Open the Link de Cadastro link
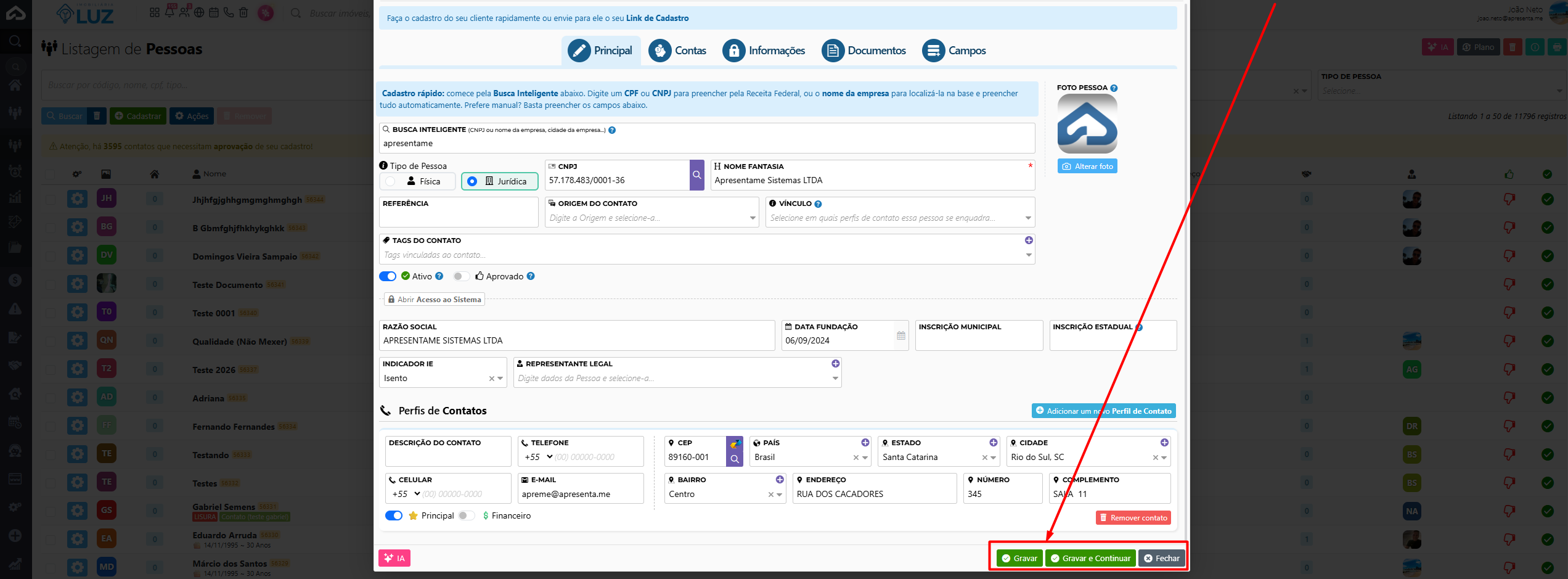This screenshot has width=1568, height=579. [x=657, y=18]
